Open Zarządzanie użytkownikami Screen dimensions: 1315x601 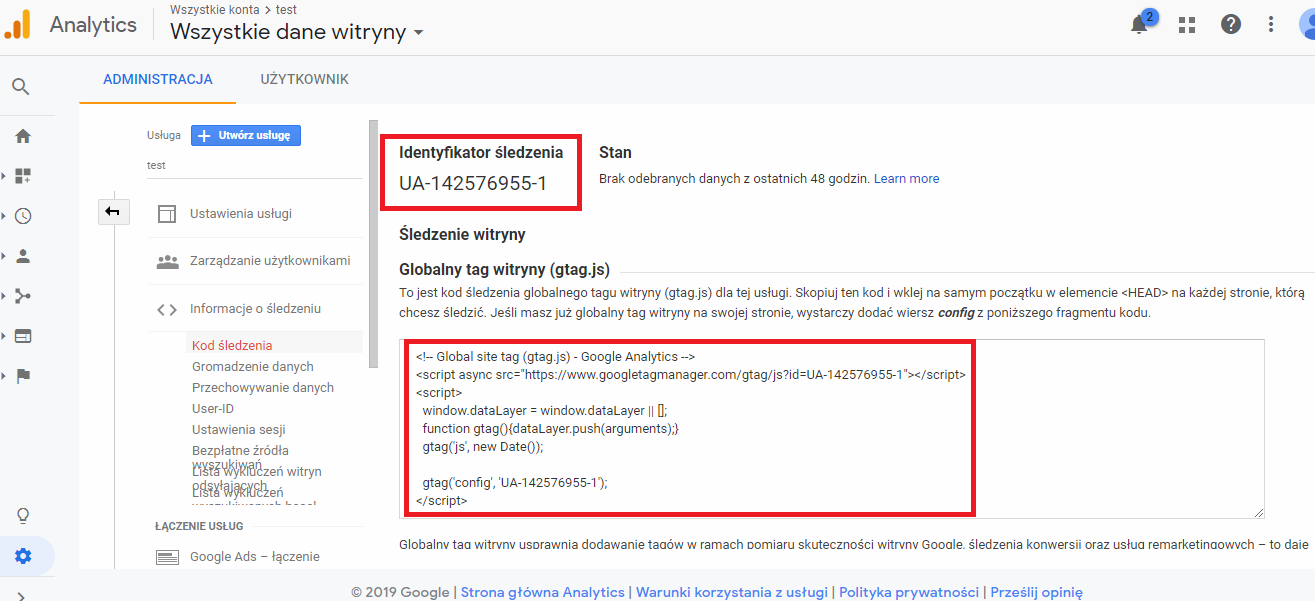pyautogui.click(x=270, y=261)
